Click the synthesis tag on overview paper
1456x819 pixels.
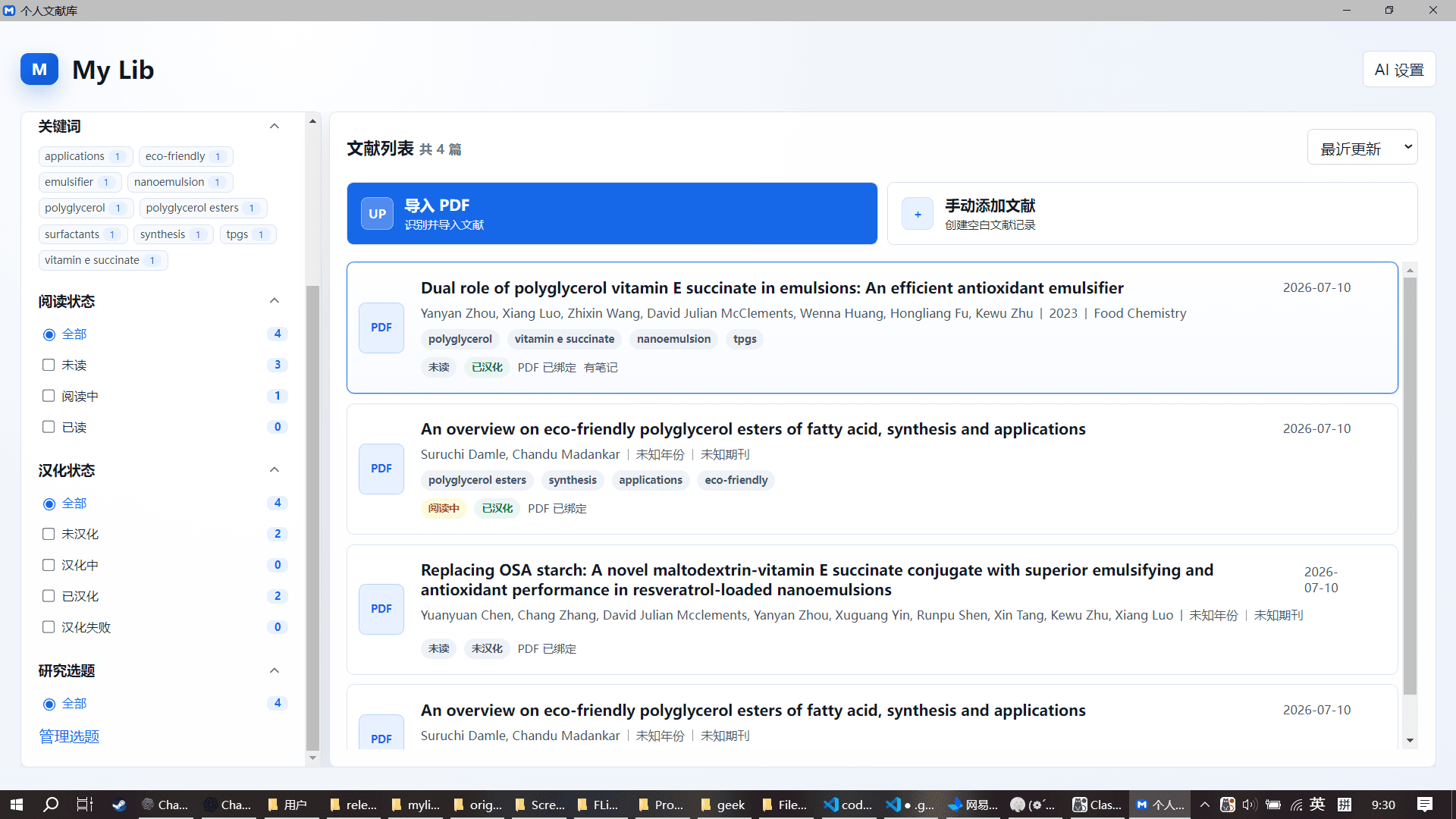[x=573, y=480]
